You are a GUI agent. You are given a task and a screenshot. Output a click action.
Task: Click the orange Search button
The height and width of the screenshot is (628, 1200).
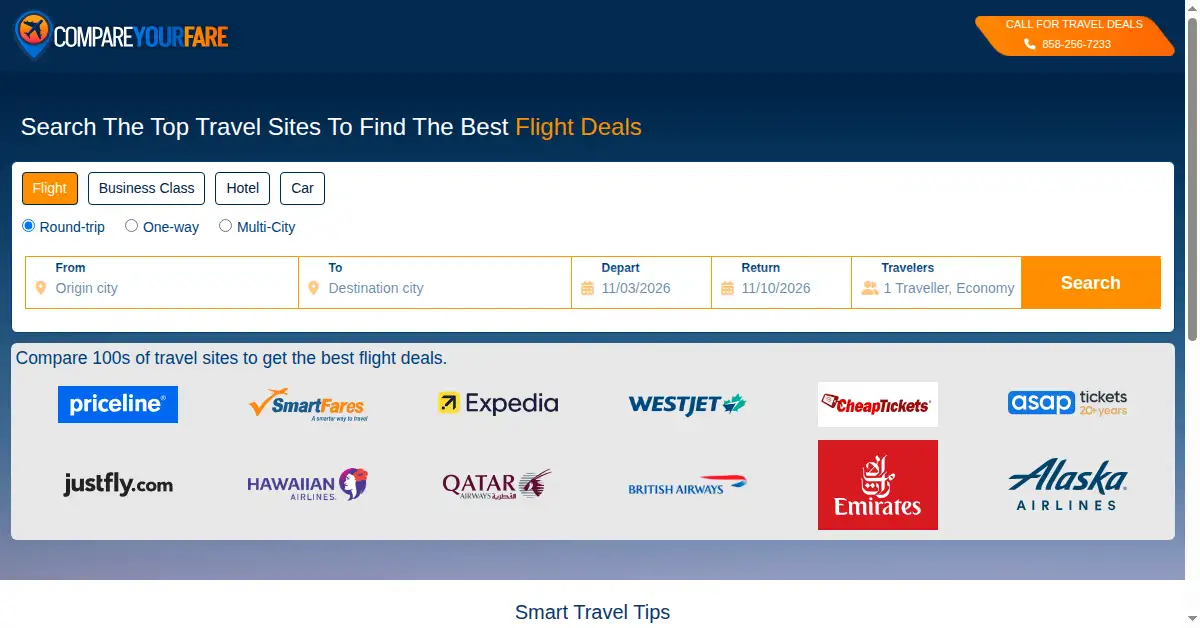(x=1091, y=283)
